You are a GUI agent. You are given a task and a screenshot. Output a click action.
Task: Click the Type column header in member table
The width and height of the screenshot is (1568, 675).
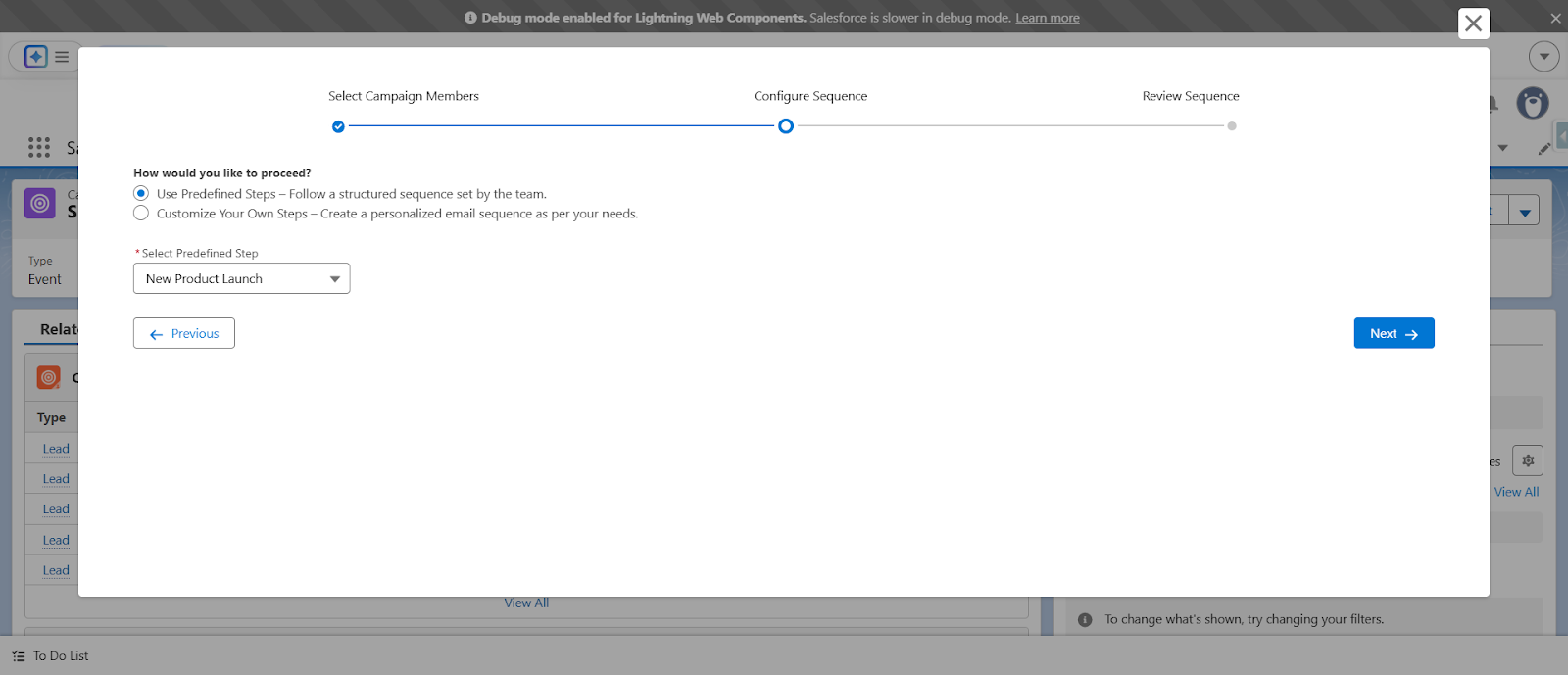coord(51,417)
